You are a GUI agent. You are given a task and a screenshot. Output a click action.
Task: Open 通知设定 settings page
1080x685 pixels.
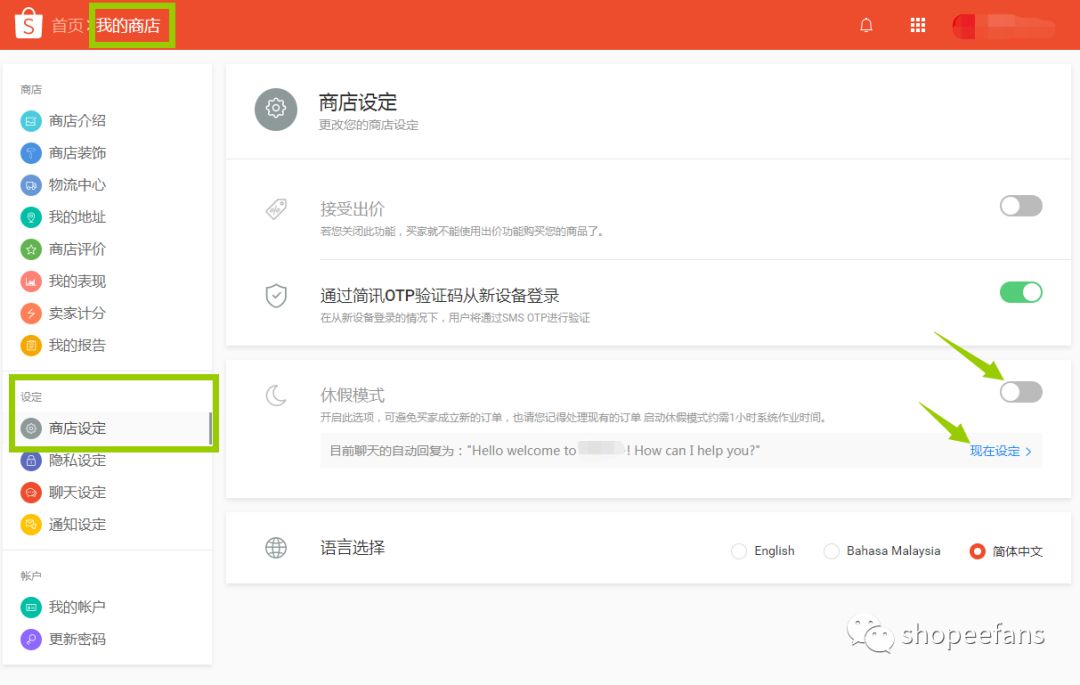click(77, 525)
